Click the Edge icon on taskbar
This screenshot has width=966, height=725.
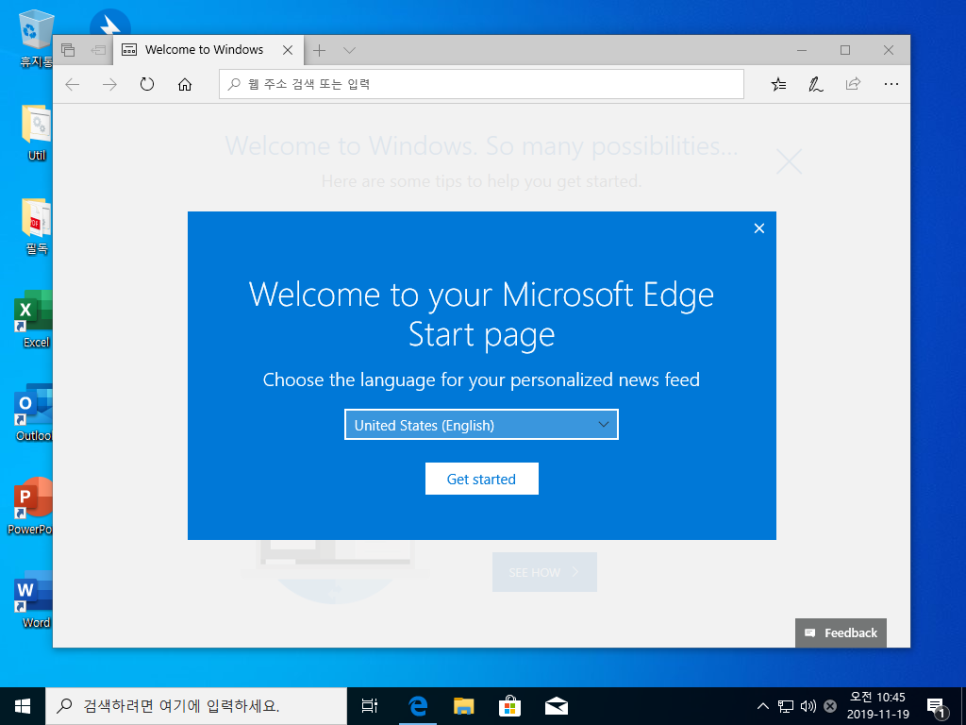(418, 707)
